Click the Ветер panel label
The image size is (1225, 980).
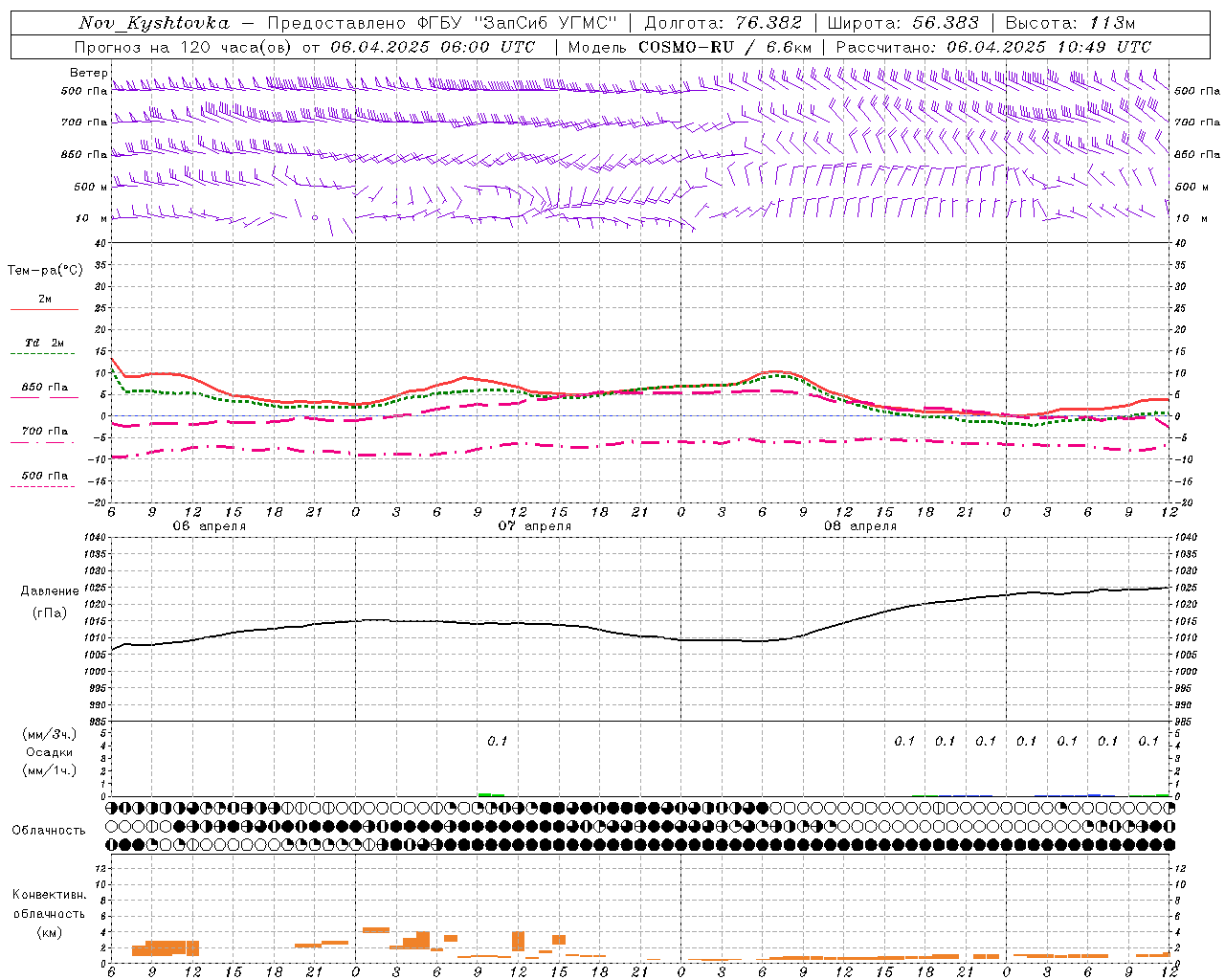(88, 73)
